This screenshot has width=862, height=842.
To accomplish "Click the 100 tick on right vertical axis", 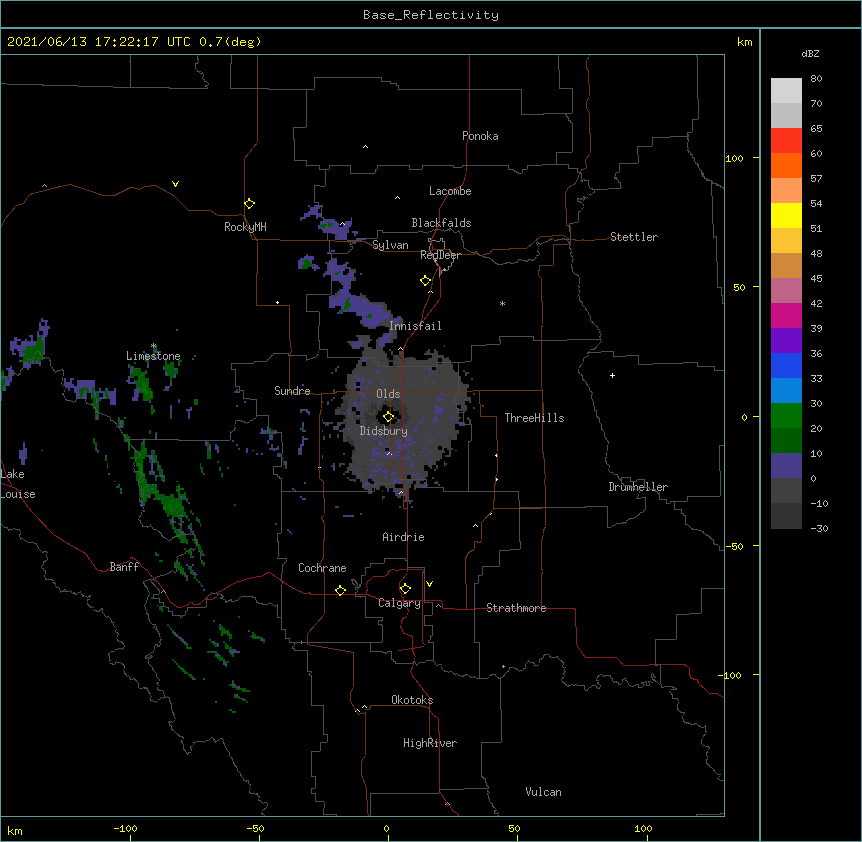I will [x=734, y=159].
